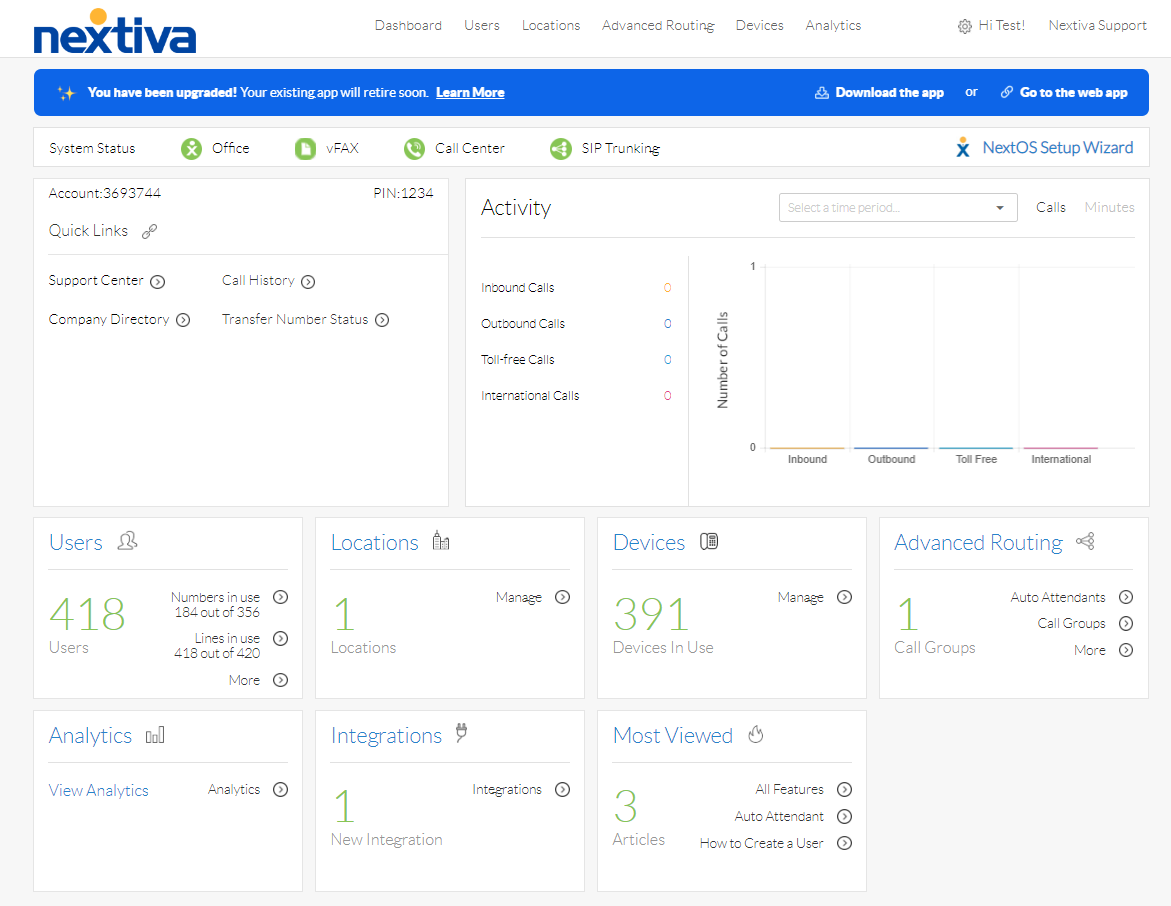Click the Call Groups arrow icon

[1125, 623]
